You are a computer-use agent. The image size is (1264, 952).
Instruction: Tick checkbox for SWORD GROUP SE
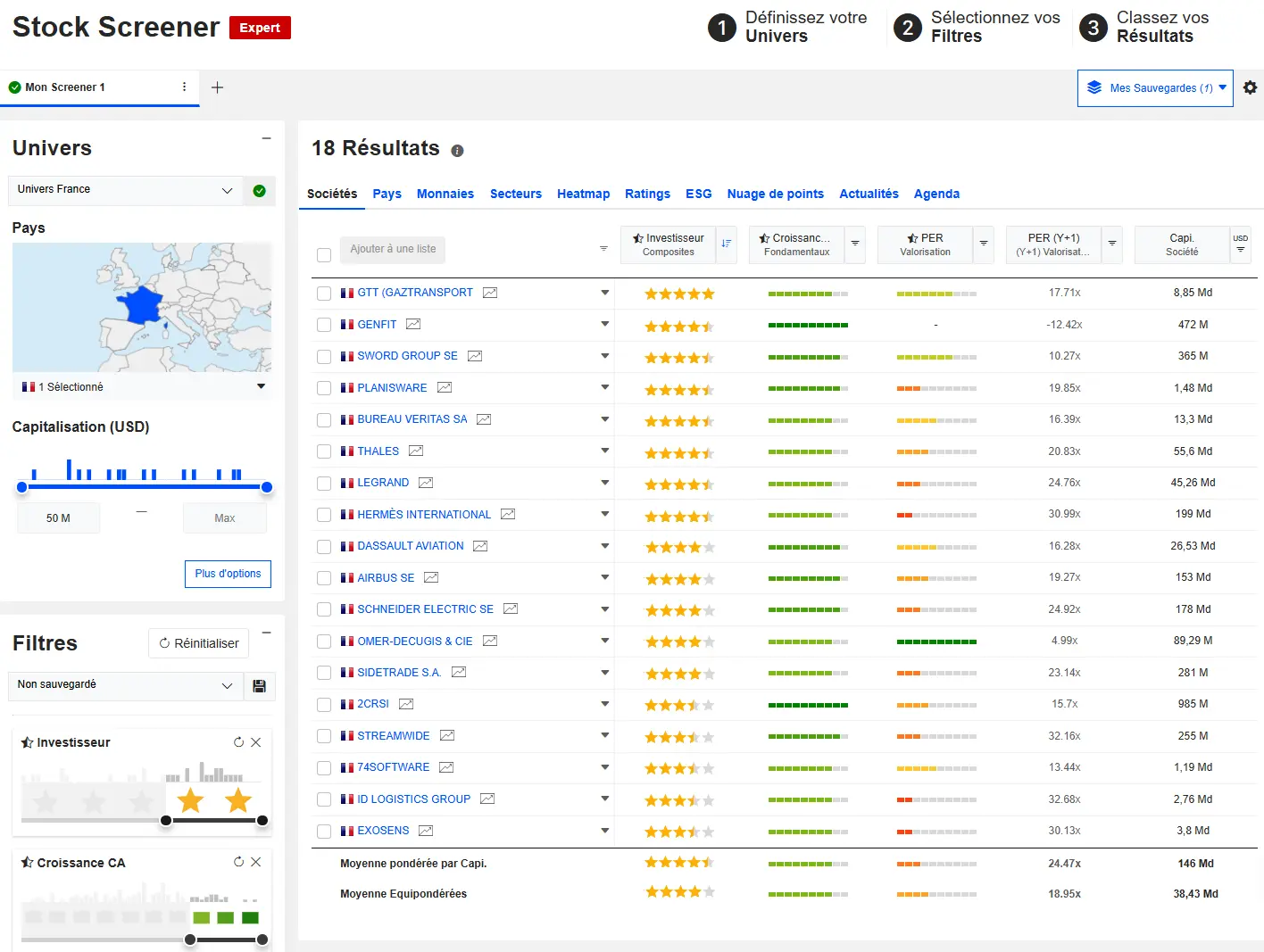(x=324, y=357)
